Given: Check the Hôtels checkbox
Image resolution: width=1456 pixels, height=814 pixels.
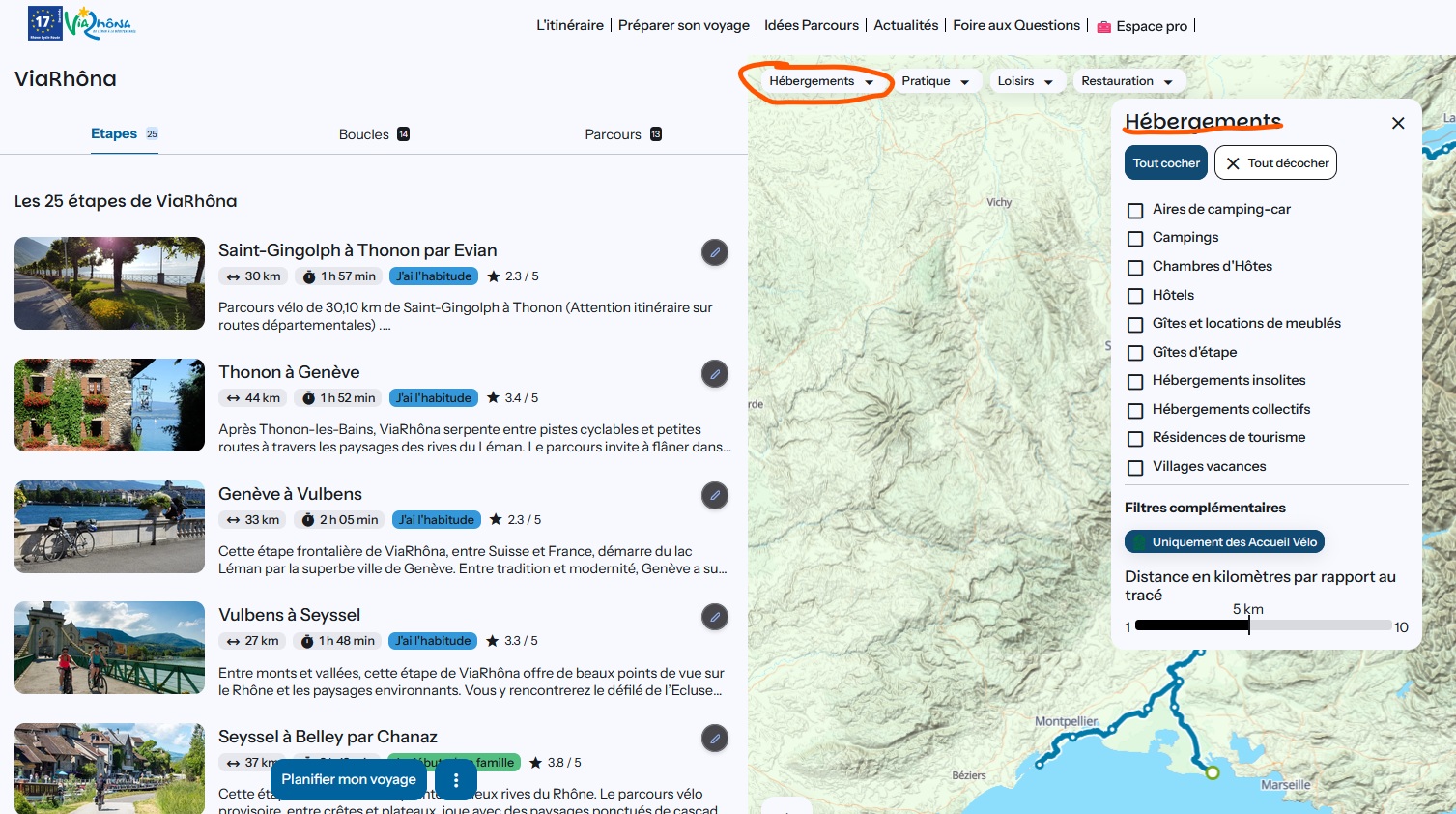Looking at the screenshot, I should 1135,296.
